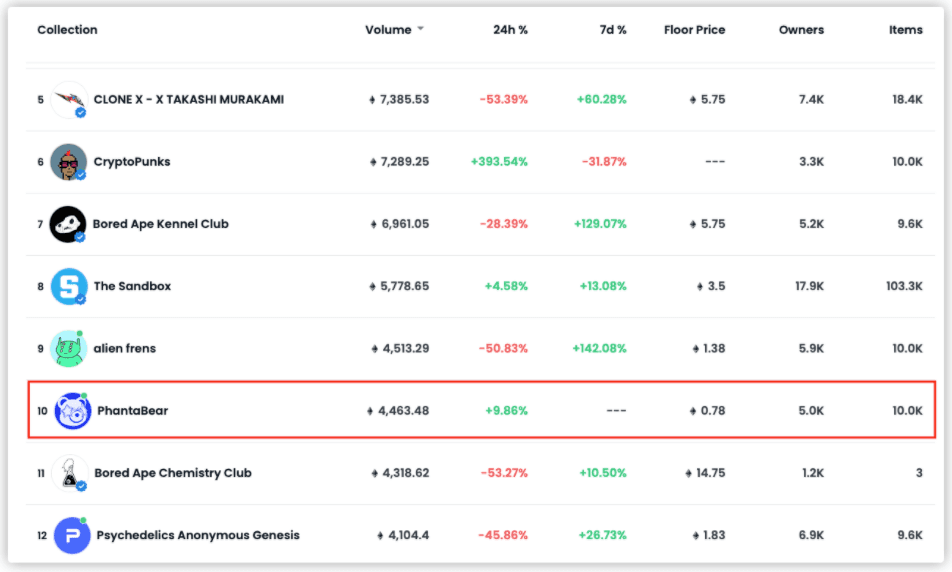Open the alien frens avatar icon

coord(69,349)
